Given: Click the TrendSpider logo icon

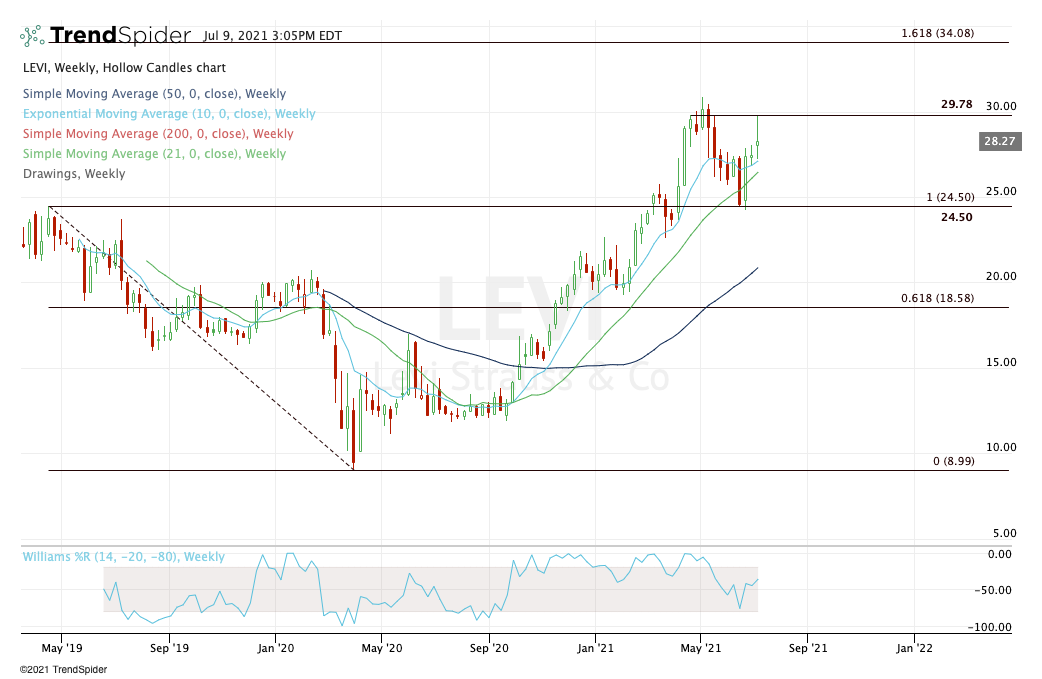Looking at the screenshot, I should (33, 35).
